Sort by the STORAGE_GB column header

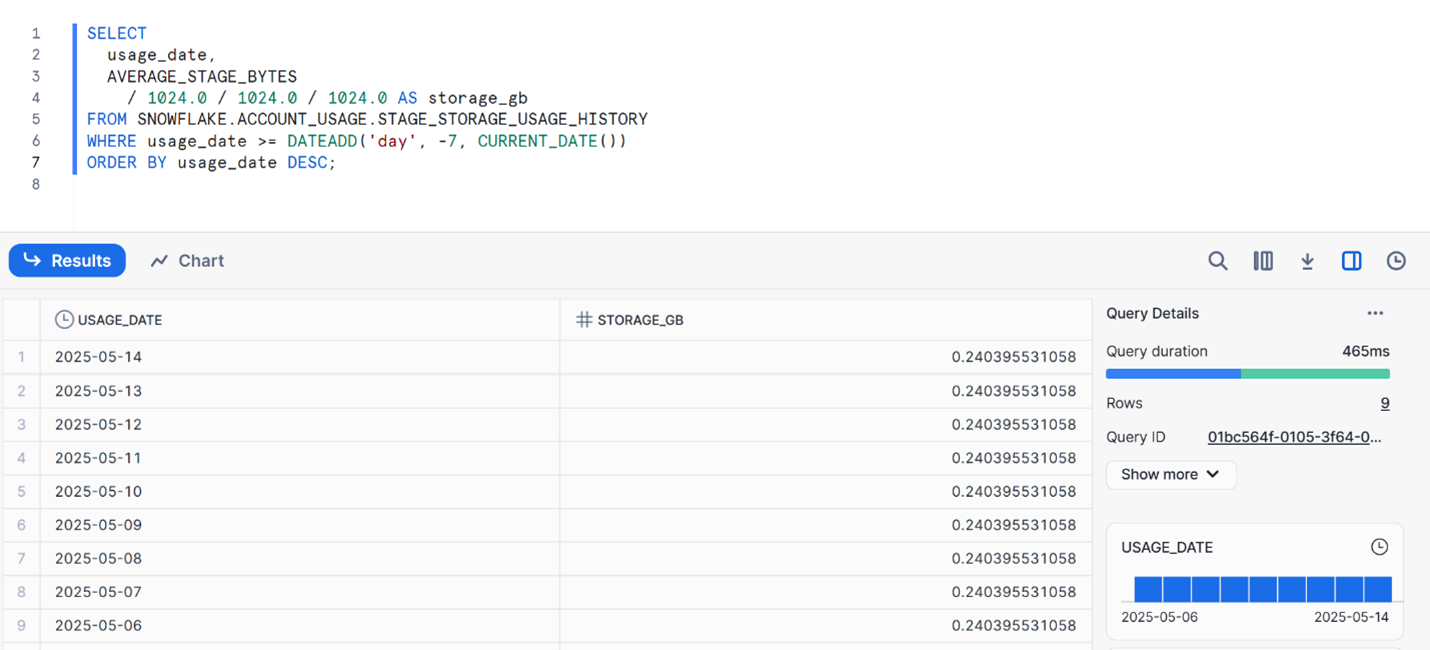tap(640, 320)
